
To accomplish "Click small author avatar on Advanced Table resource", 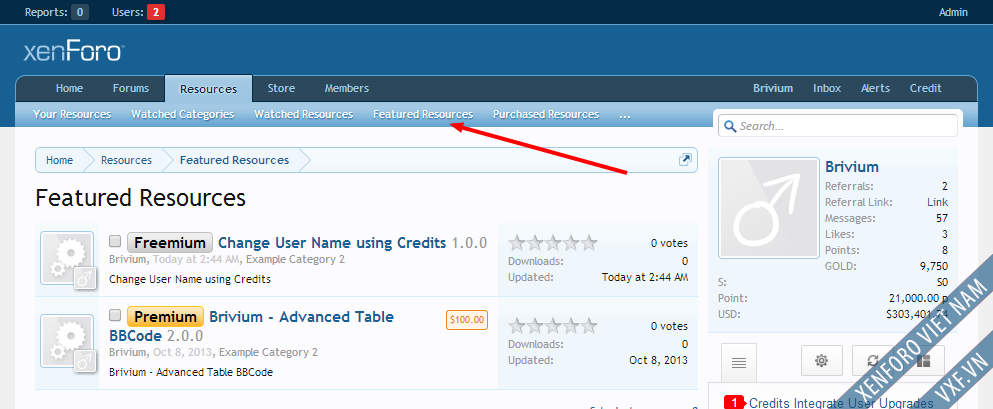I will pos(85,361).
